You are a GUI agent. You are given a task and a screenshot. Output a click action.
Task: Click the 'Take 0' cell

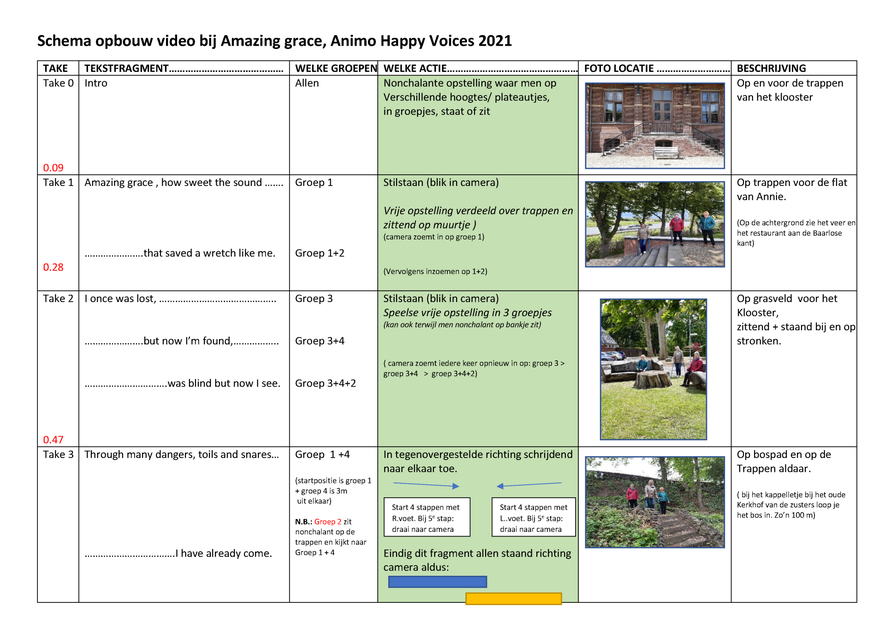coord(58,83)
